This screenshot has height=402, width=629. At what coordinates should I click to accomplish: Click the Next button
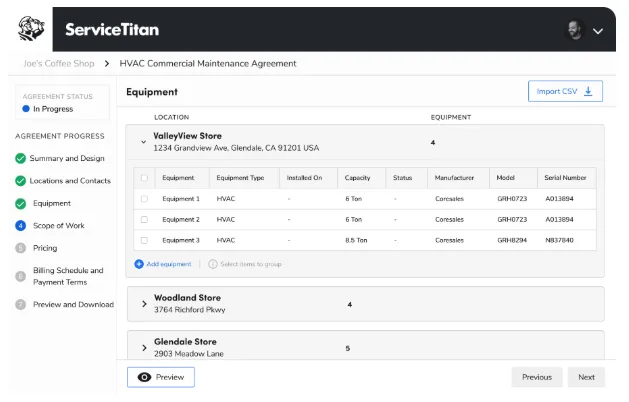586,377
